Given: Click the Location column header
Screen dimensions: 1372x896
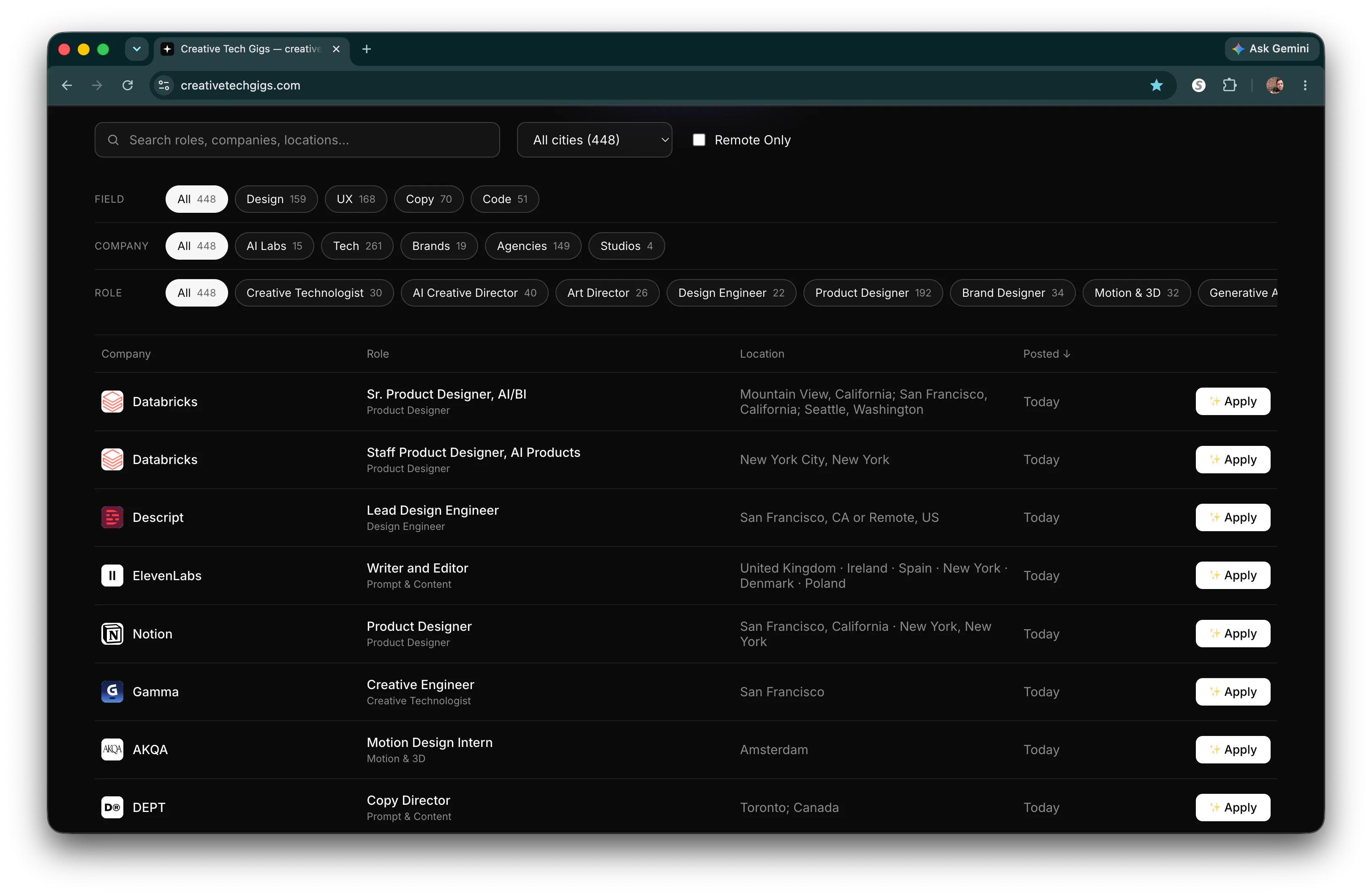Looking at the screenshot, I should point(762,354).
